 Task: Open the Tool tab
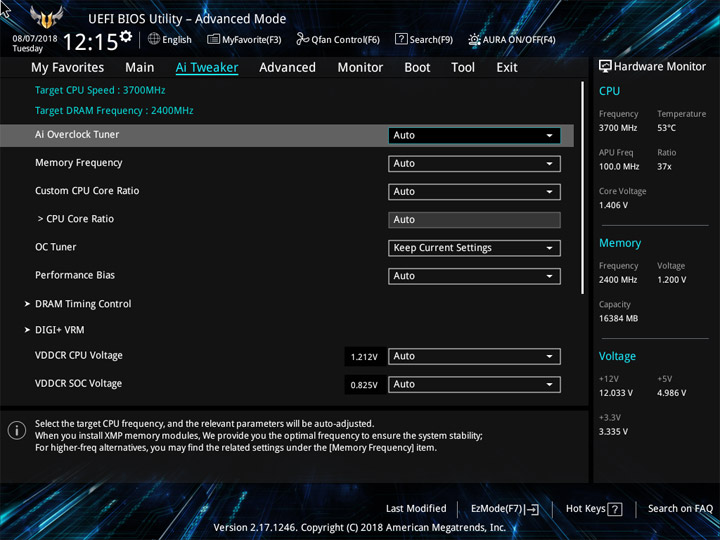(463, 68)
